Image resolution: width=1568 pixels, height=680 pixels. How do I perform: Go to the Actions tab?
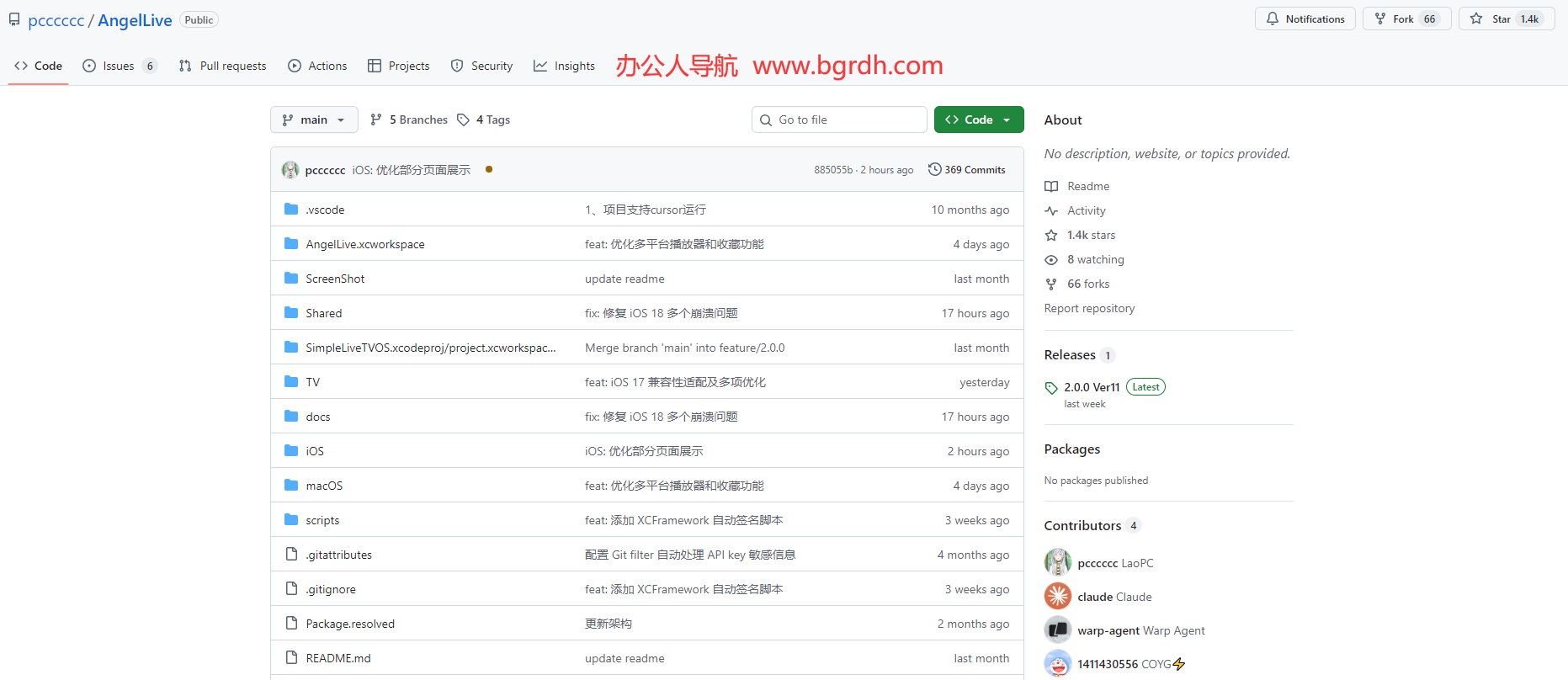(317, 66)
